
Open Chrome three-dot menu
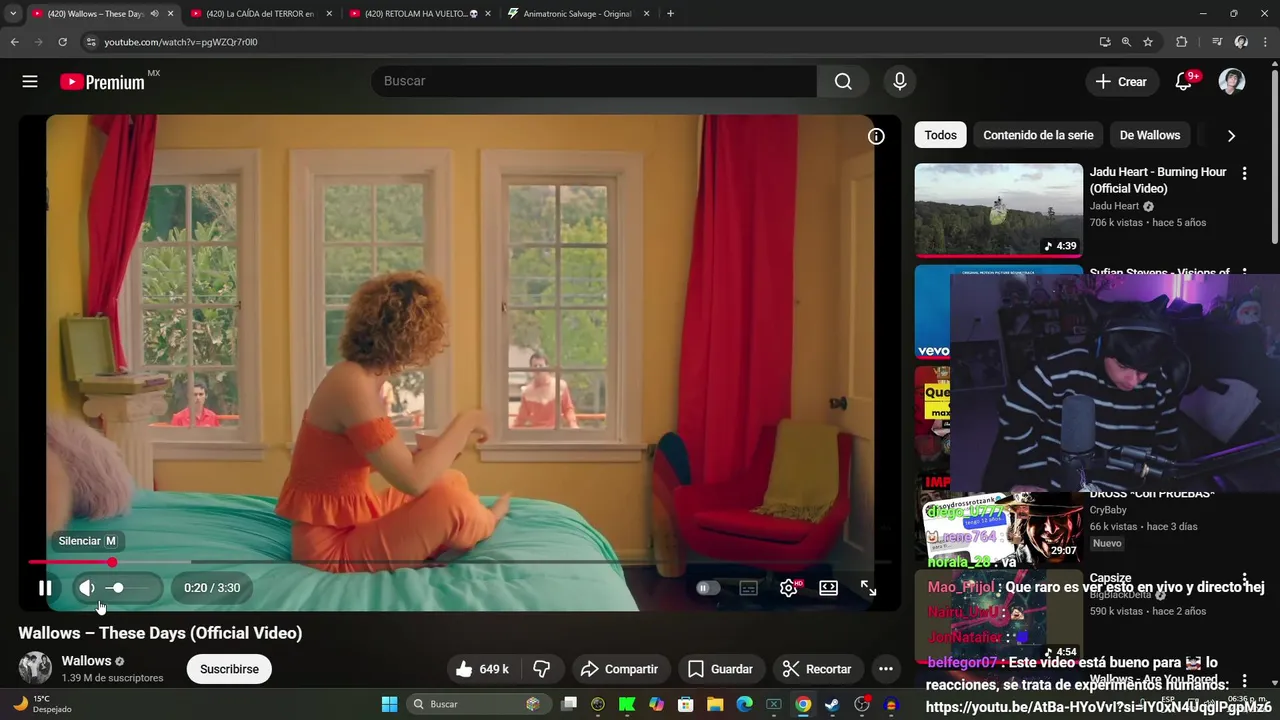(x=1266, y=42)
